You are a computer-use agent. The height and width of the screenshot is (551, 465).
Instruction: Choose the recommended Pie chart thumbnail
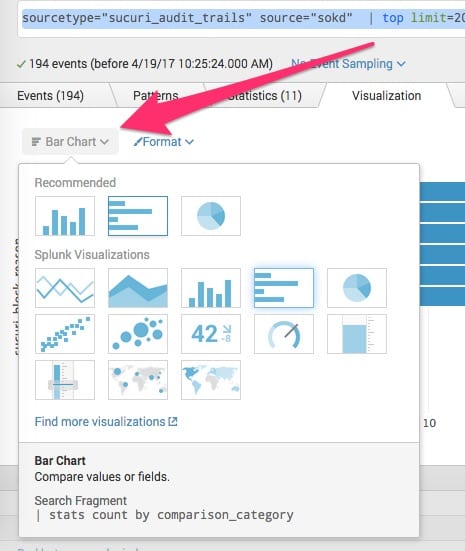[x=211, y=216]
